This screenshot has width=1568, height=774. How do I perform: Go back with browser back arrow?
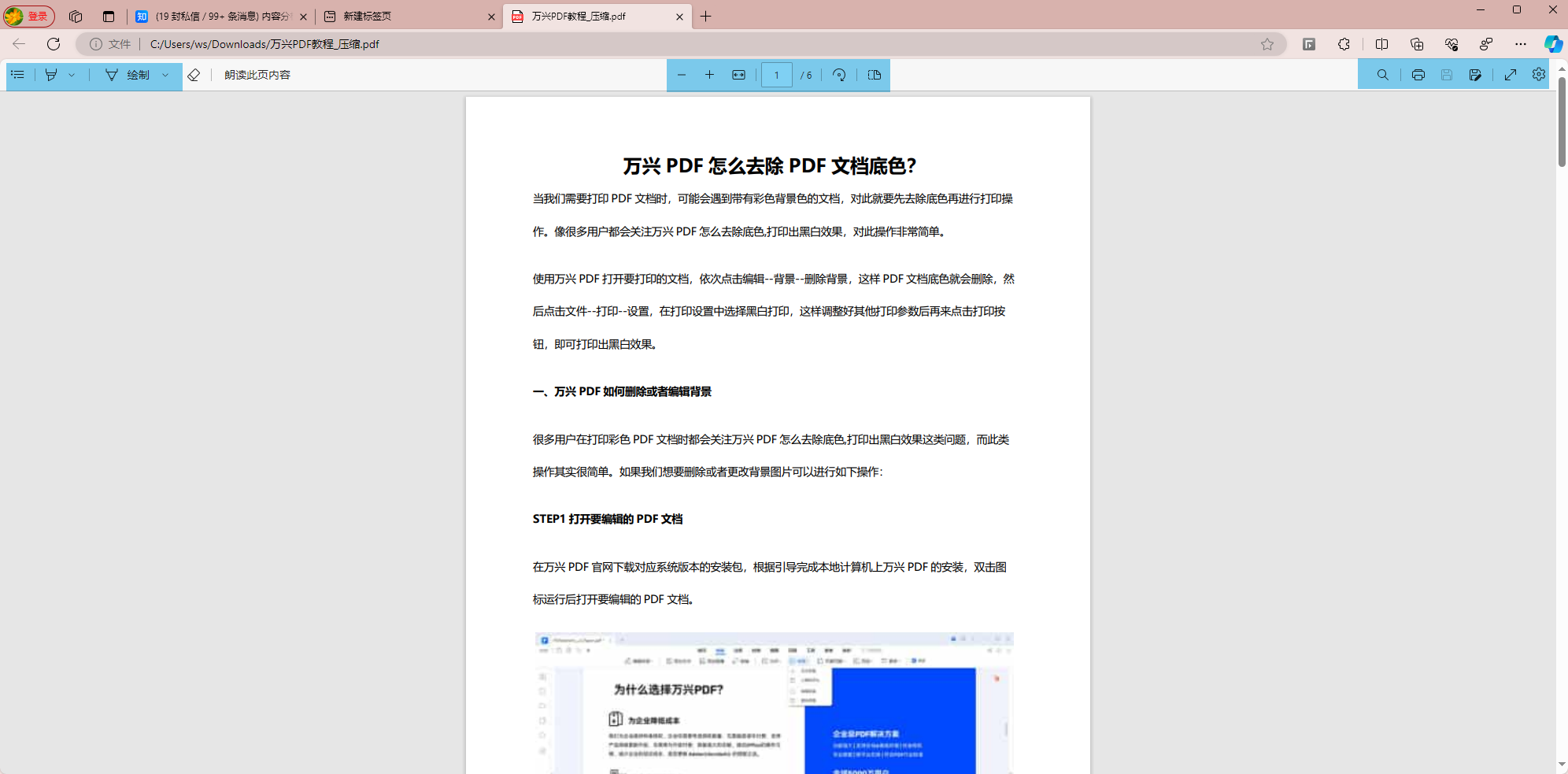19,44
